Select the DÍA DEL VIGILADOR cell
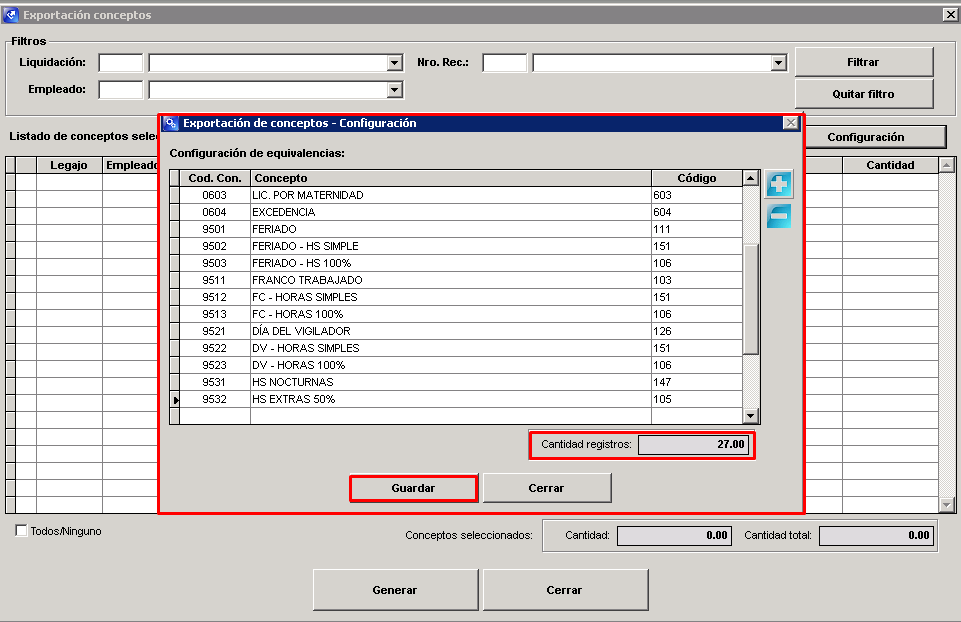 tap(450, 331)
